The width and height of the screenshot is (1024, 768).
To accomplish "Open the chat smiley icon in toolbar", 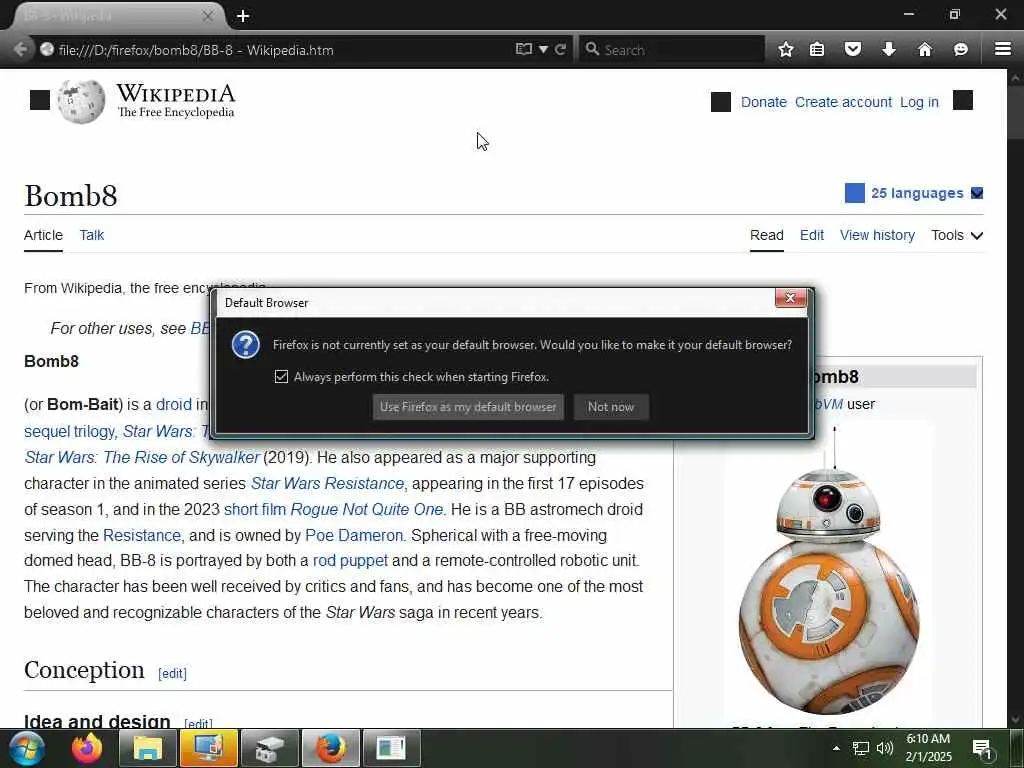I will pos(961,50).
